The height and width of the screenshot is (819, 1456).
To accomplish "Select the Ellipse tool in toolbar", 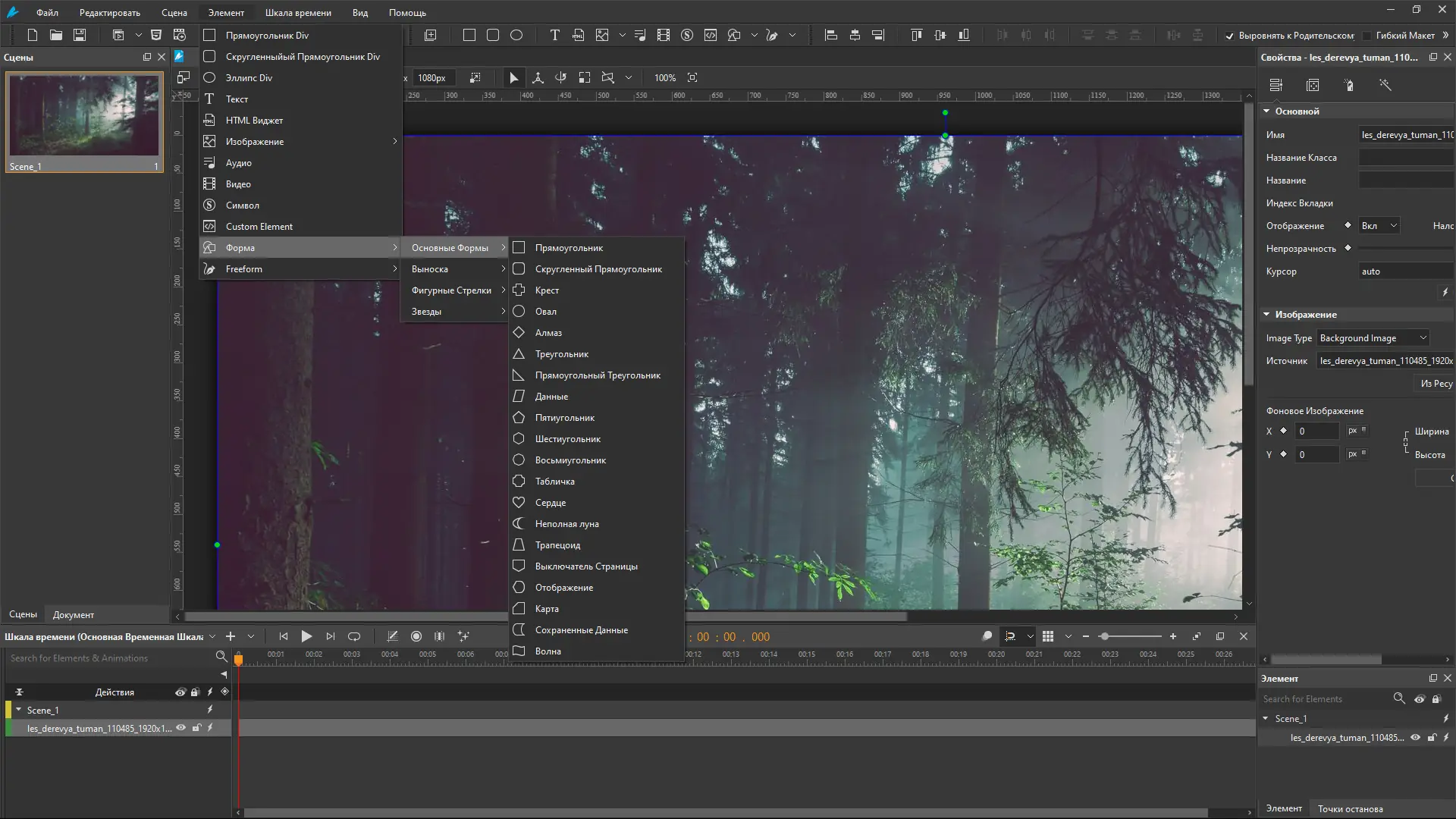I will point(516,35).
